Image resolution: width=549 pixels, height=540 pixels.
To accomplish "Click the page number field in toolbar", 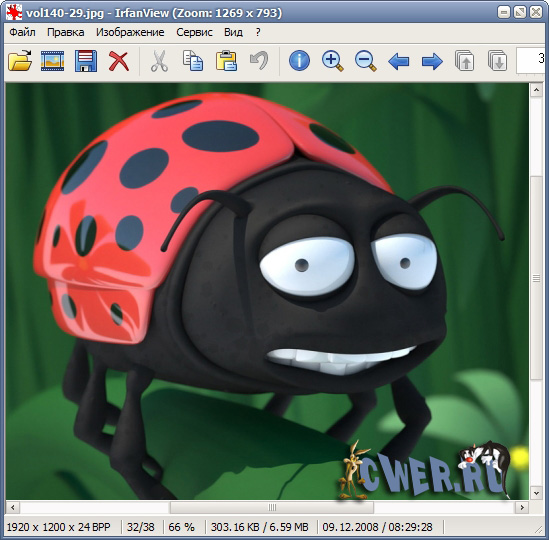I will point(531,60).
